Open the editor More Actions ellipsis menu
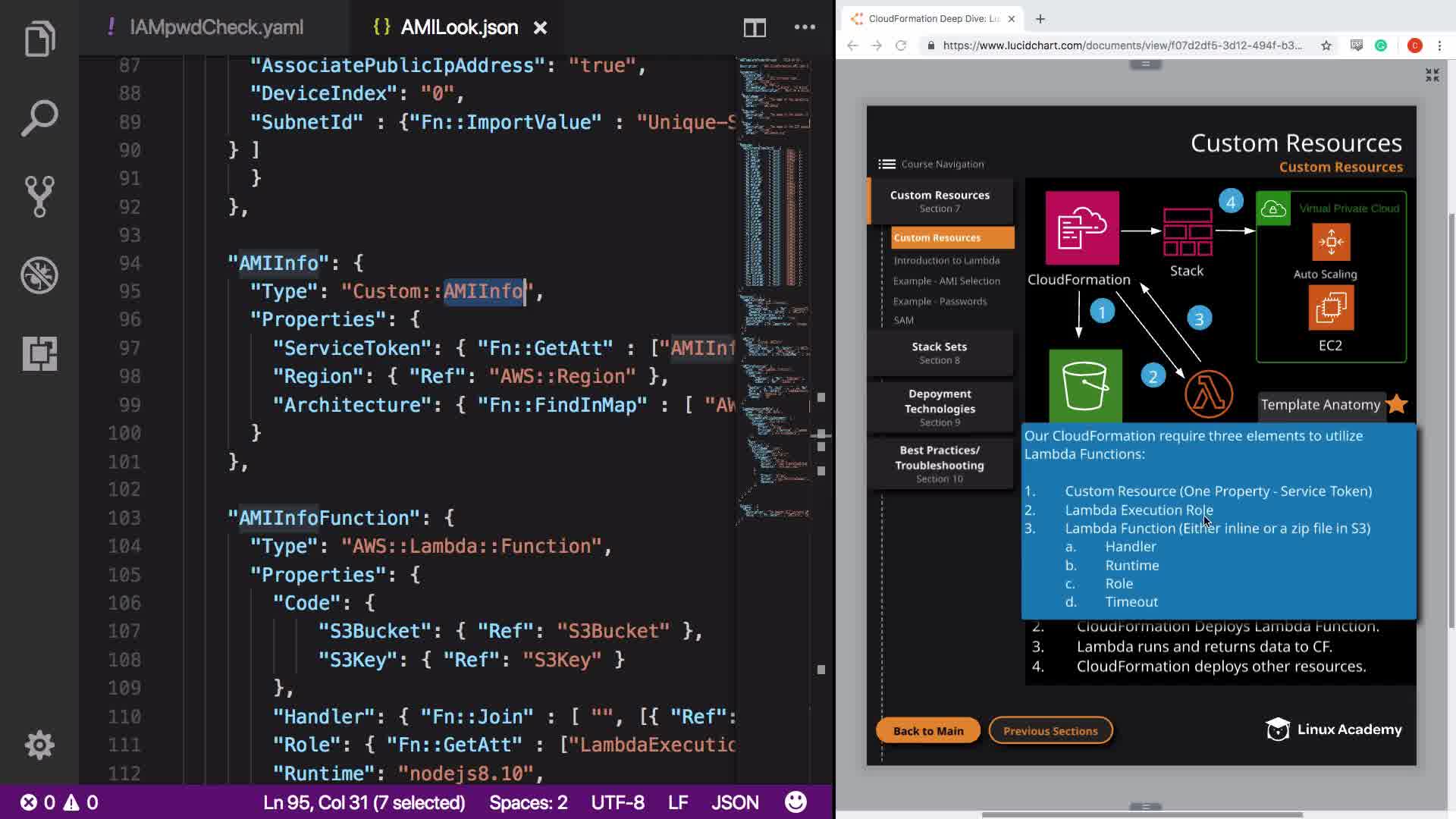This screenshot has width=1456, height=819. click(x=805, y=28)
